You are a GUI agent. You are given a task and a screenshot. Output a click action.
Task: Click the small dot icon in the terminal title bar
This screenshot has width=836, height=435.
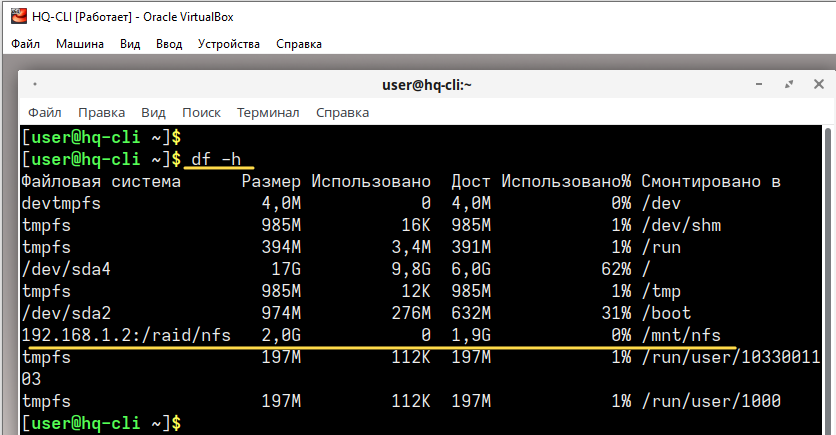pyautogui.click(x=35, y=84)
